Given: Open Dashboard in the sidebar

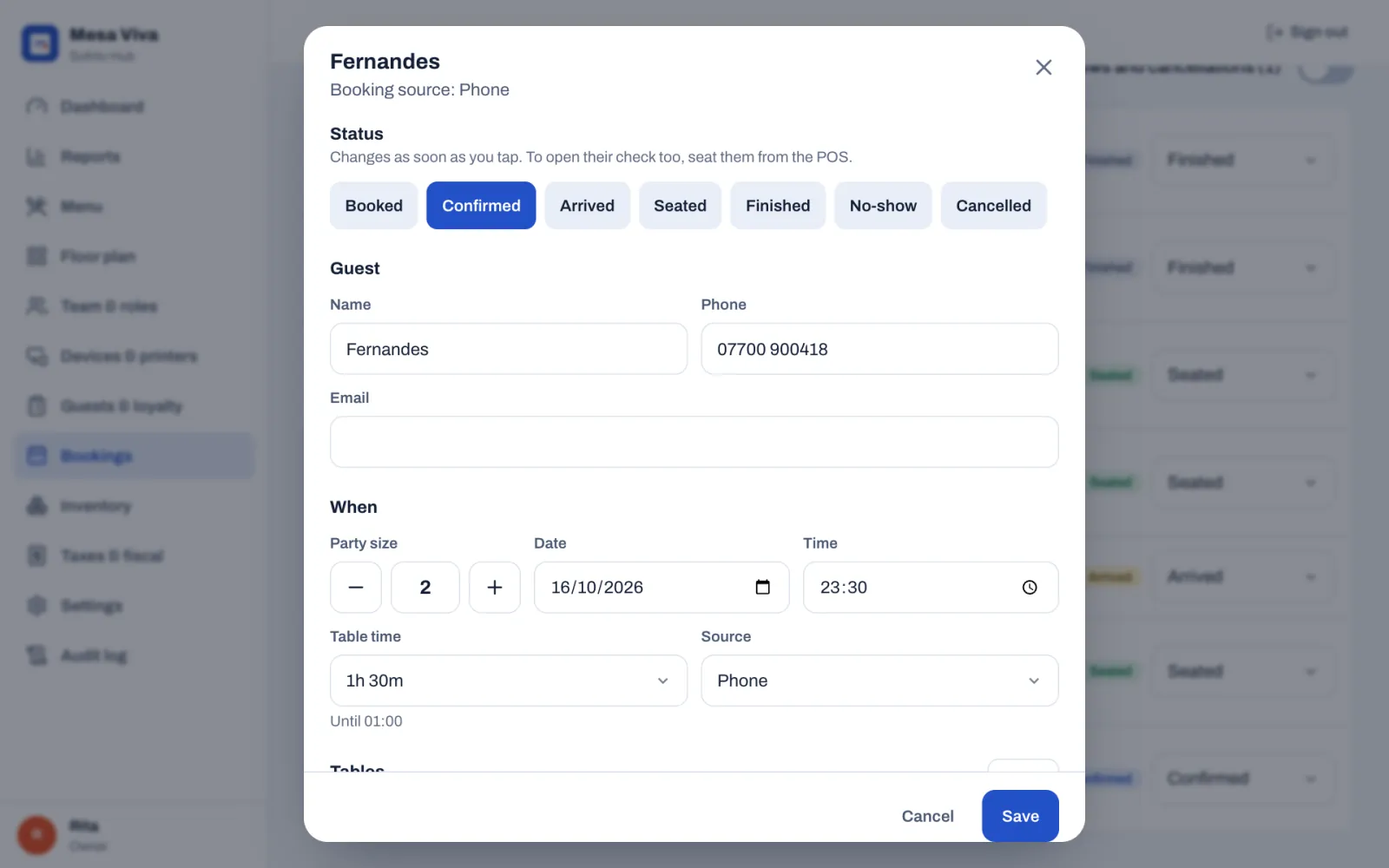Looking at the screenshot, I should [x=135, y=106].
